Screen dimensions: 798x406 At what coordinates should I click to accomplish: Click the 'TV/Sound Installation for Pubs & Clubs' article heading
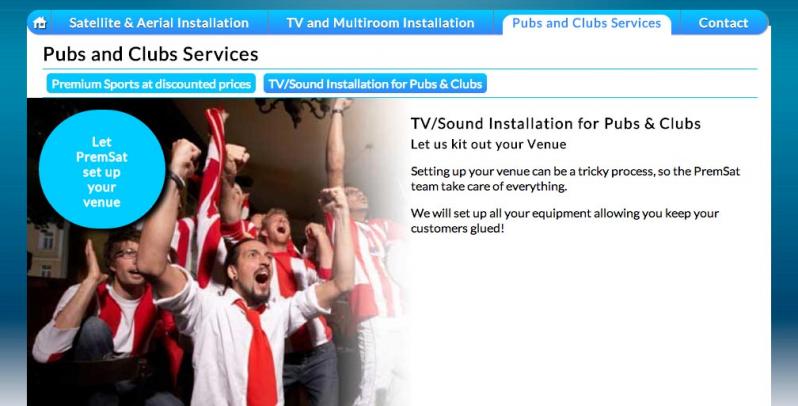[556, 124]
